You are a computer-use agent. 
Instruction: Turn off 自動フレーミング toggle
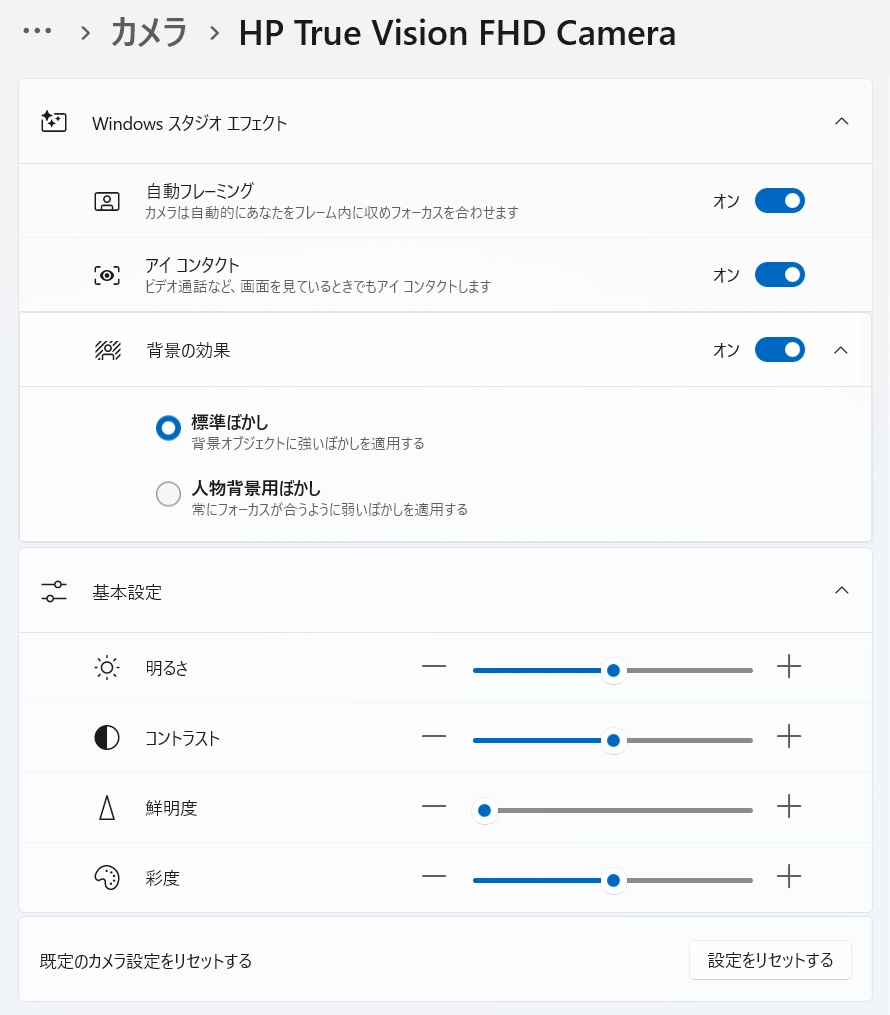pyautogui.click(x=779, y=201)
